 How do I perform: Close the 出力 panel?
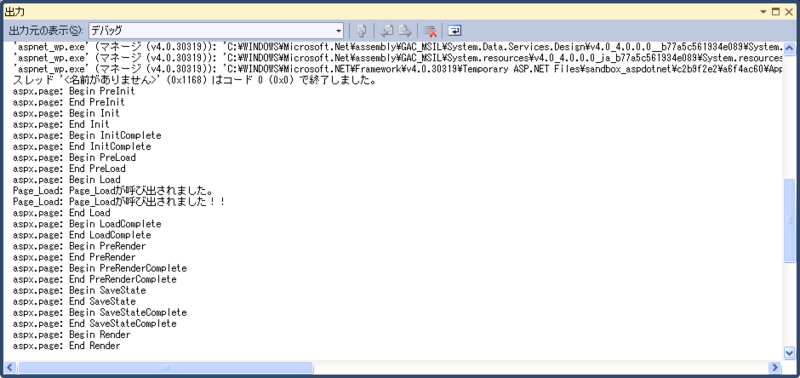[x=788, y=12]
